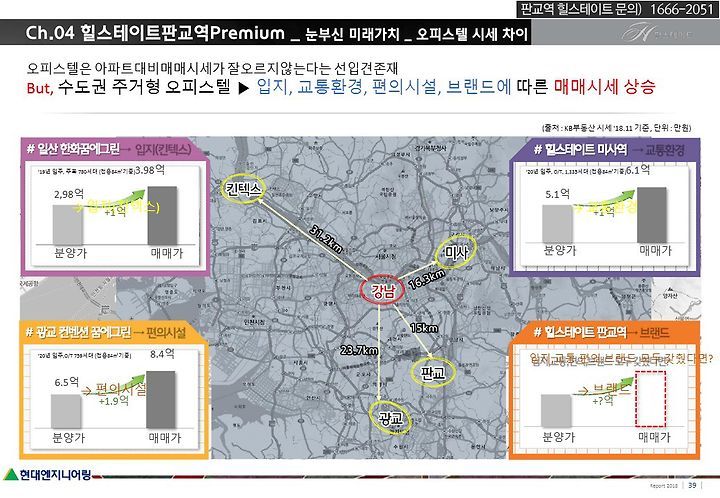Click the 15km distance label
Viewport: 720px width, 498px height.
click(424, 328)
